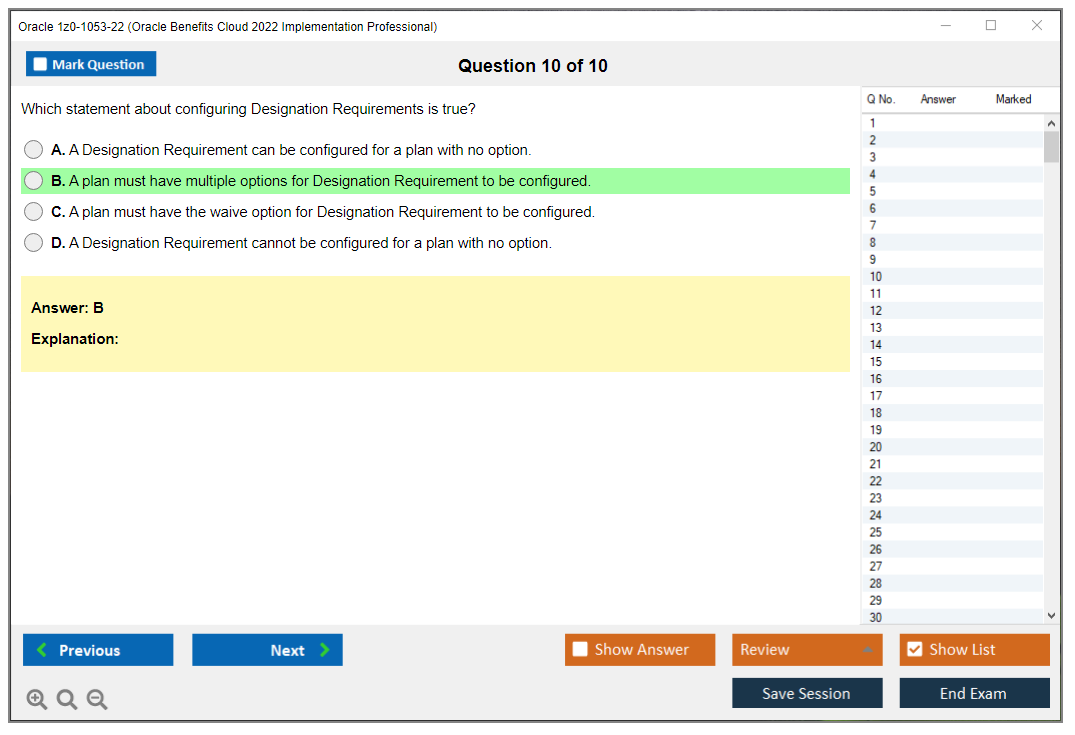End the exam

click(x=974, y=693)
